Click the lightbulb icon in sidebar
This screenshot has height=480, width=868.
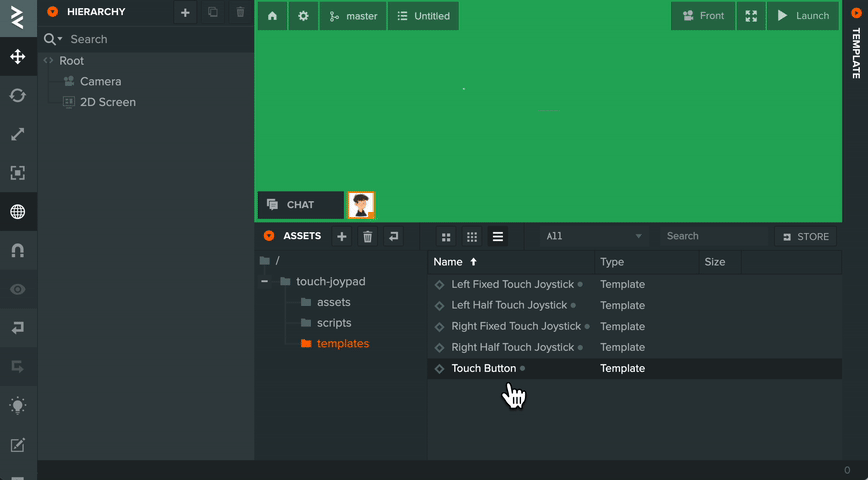pyautogui.click(x=18, y=405)
